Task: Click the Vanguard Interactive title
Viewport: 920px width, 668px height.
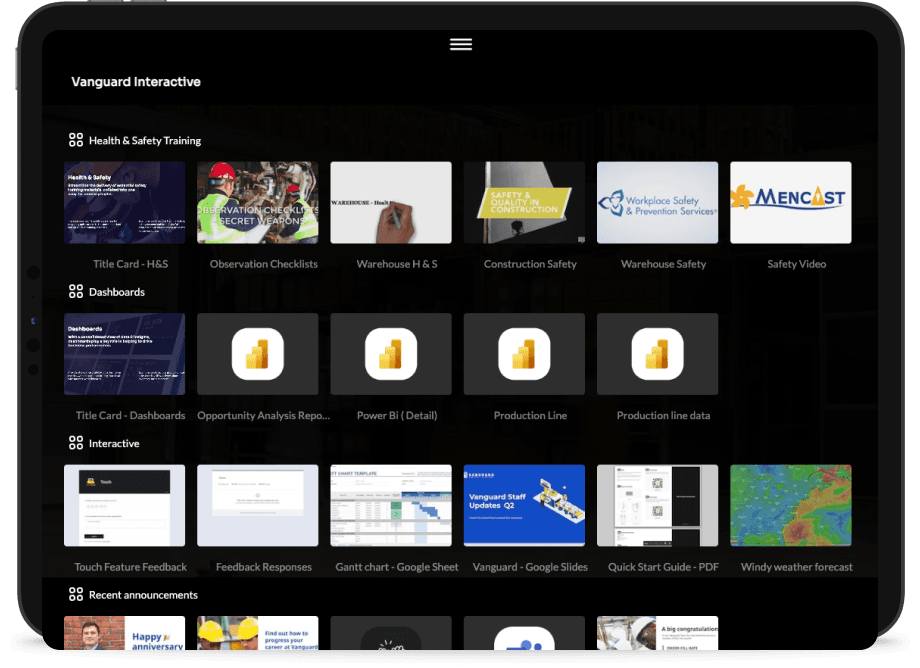Action: pyautogui.click(x=136, y=82)
